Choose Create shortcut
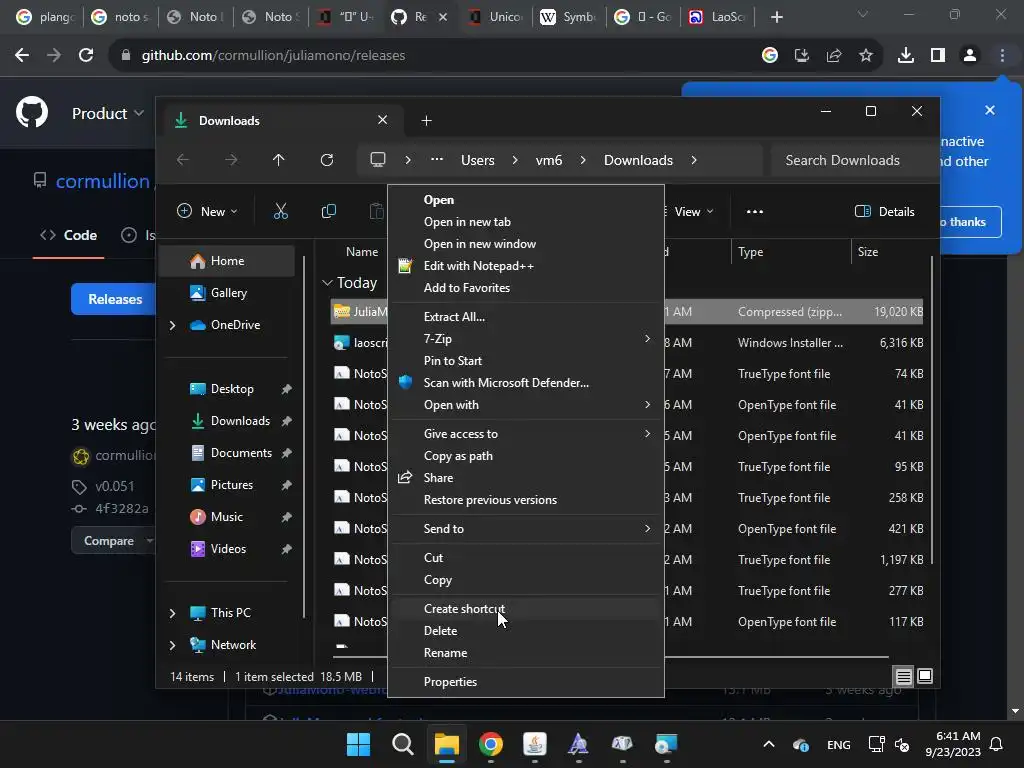 pyautogui.click(x=526, y=609)
